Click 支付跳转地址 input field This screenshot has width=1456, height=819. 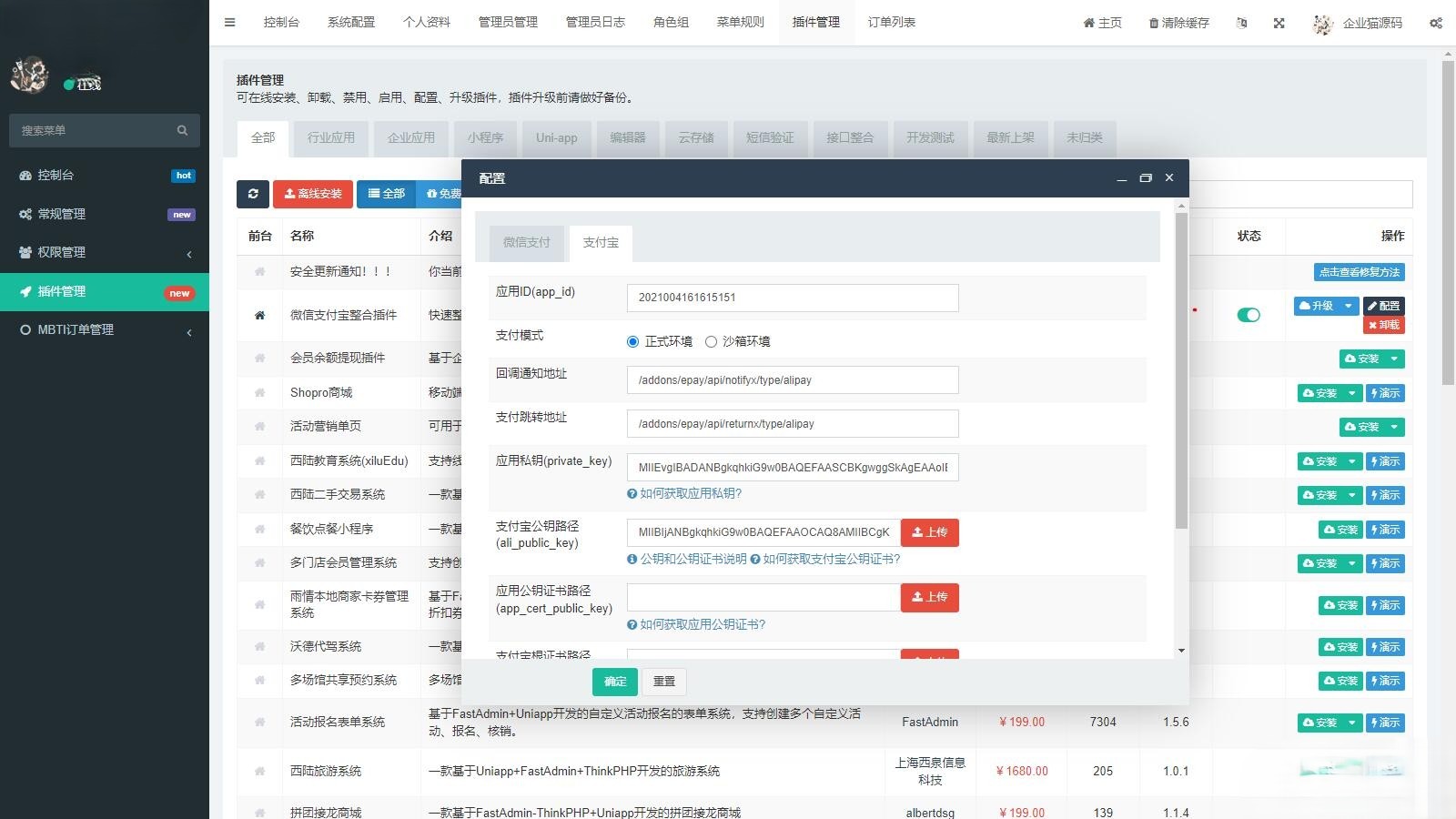tap(793, 424)
